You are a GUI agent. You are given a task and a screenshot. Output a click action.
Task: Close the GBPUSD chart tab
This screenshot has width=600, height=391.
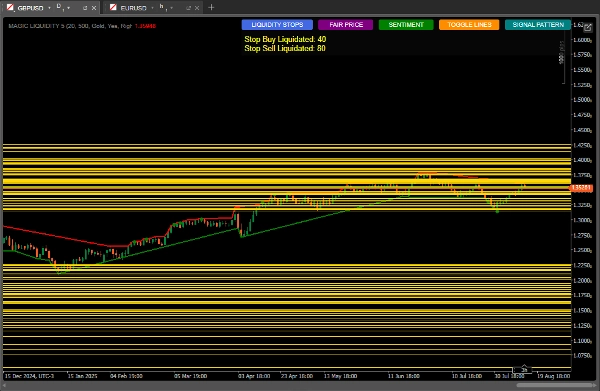point(94,8)
